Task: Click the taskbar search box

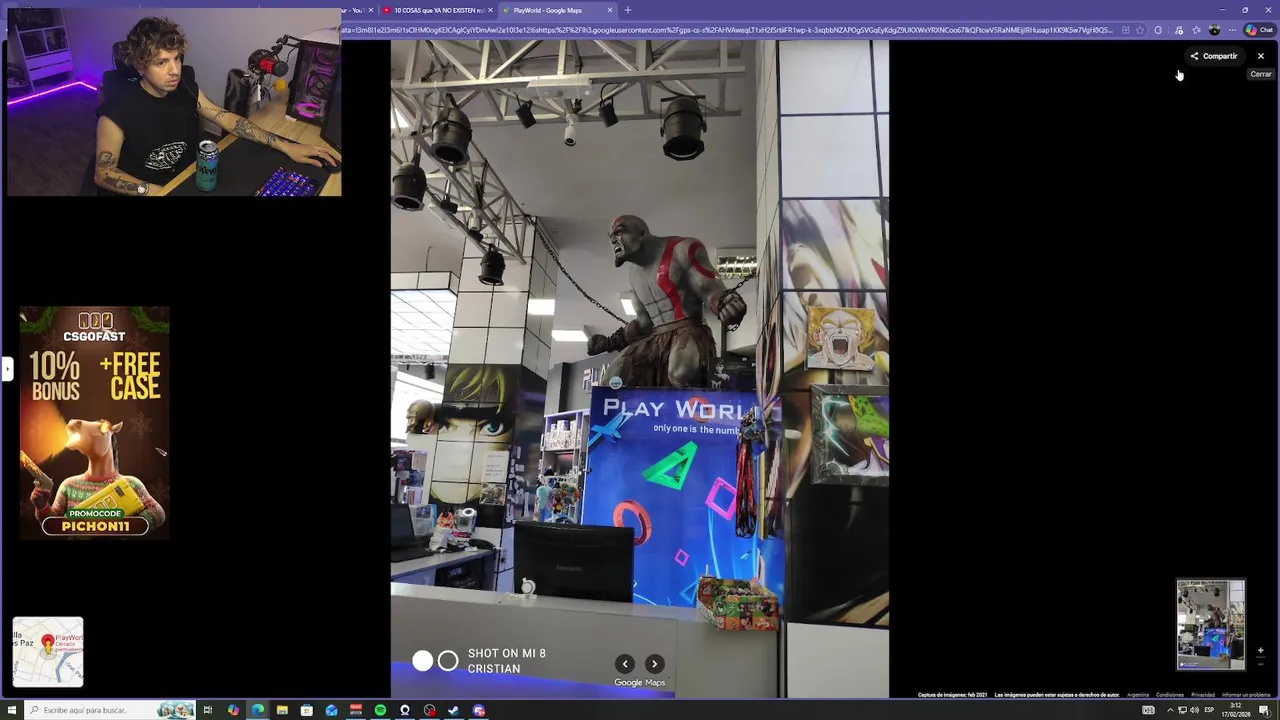Action: click(x=110, y=710)
